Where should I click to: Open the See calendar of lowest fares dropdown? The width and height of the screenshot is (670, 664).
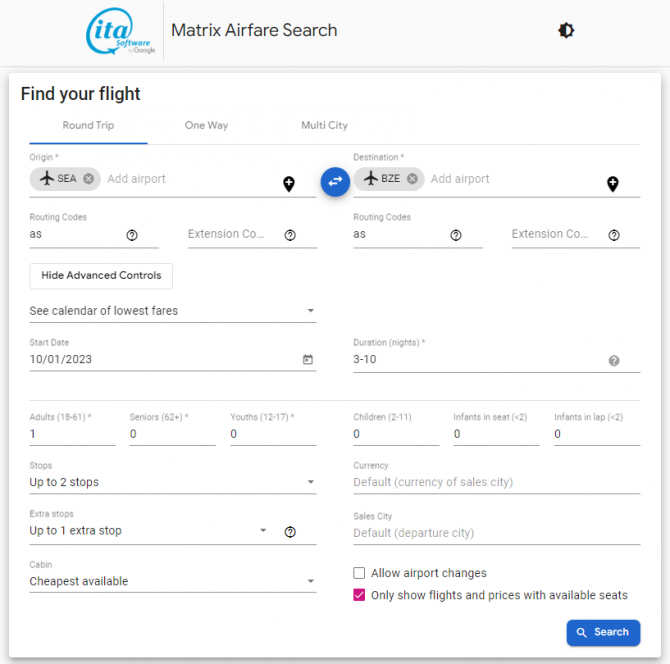(172, 311)
